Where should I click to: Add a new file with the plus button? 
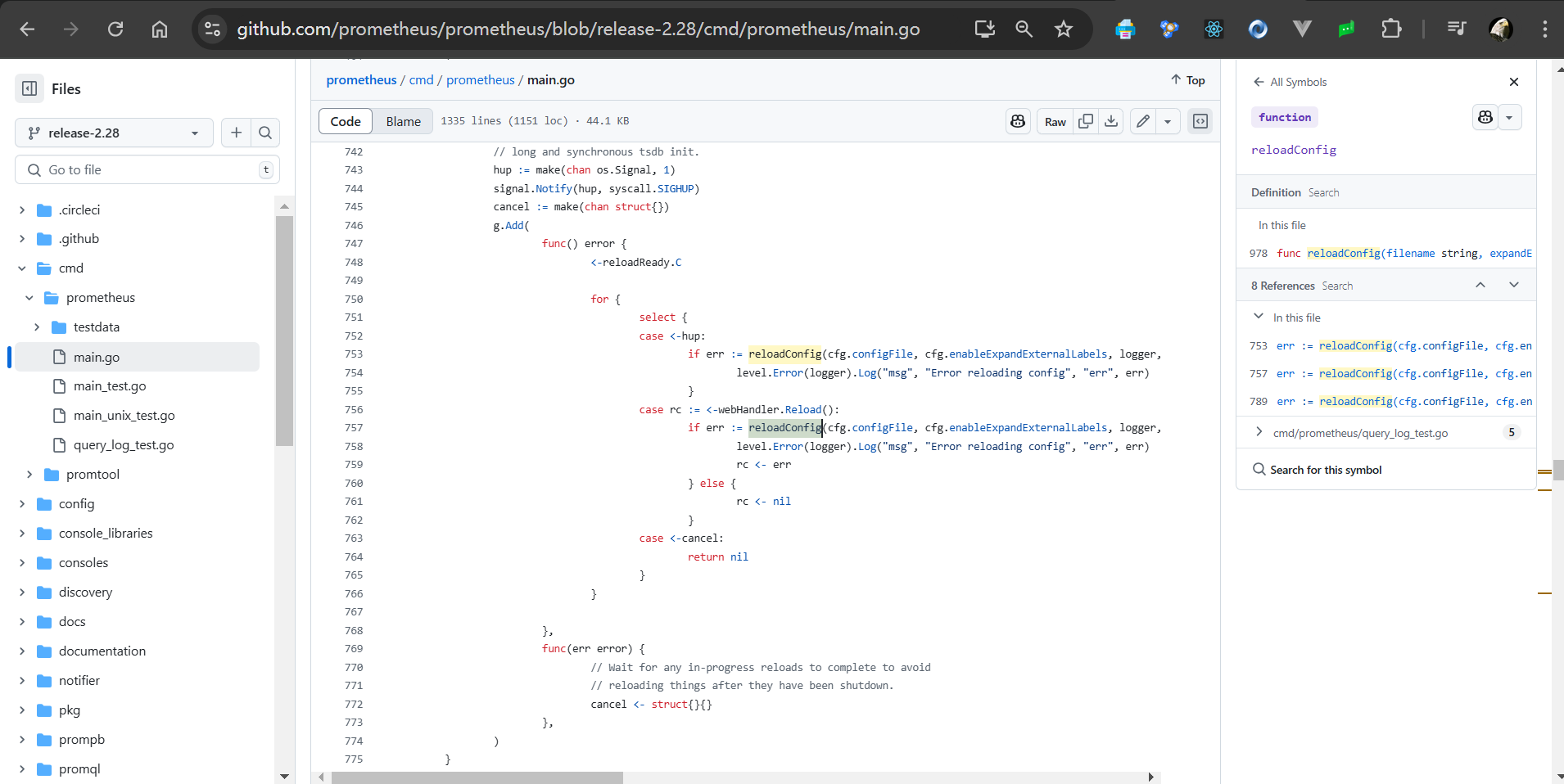click(236, 133)
